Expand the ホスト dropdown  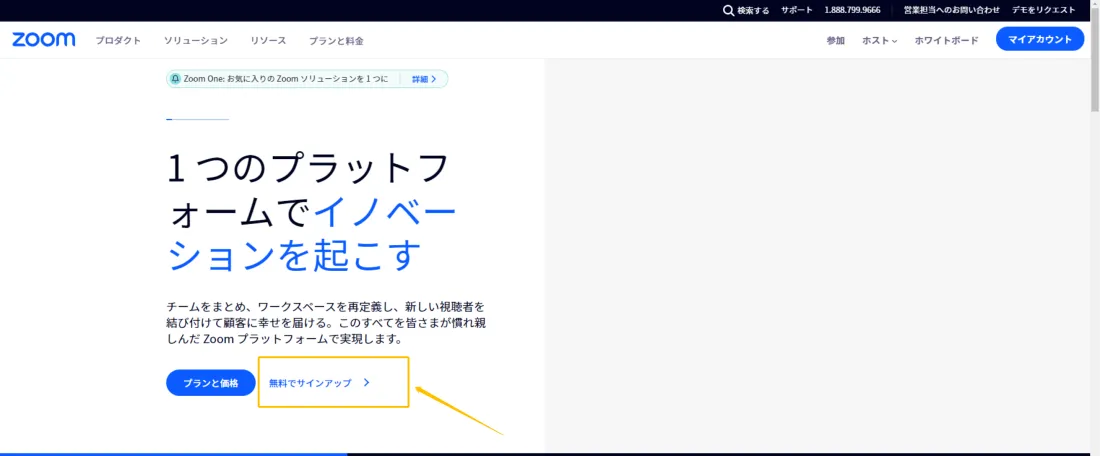[x=880, y=41]
